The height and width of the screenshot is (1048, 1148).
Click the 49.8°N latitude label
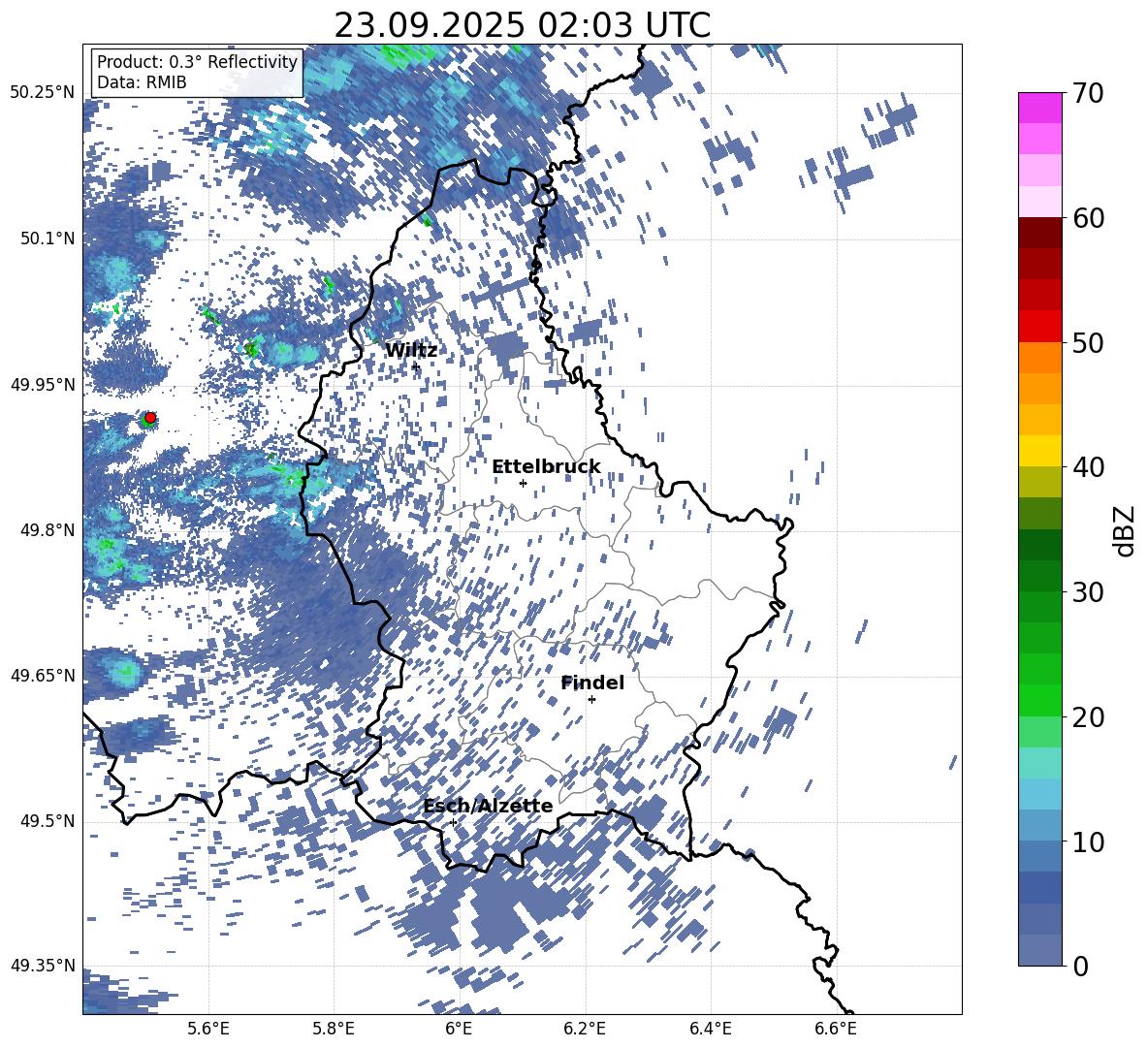coord(48,530)
